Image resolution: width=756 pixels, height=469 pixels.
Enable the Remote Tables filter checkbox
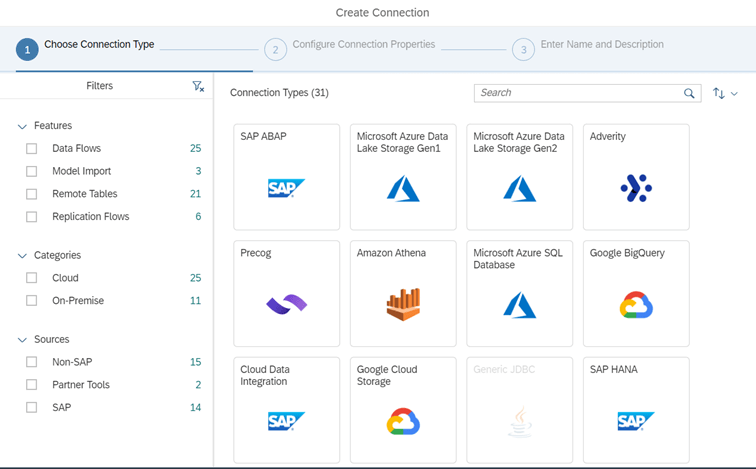point(31,194)
